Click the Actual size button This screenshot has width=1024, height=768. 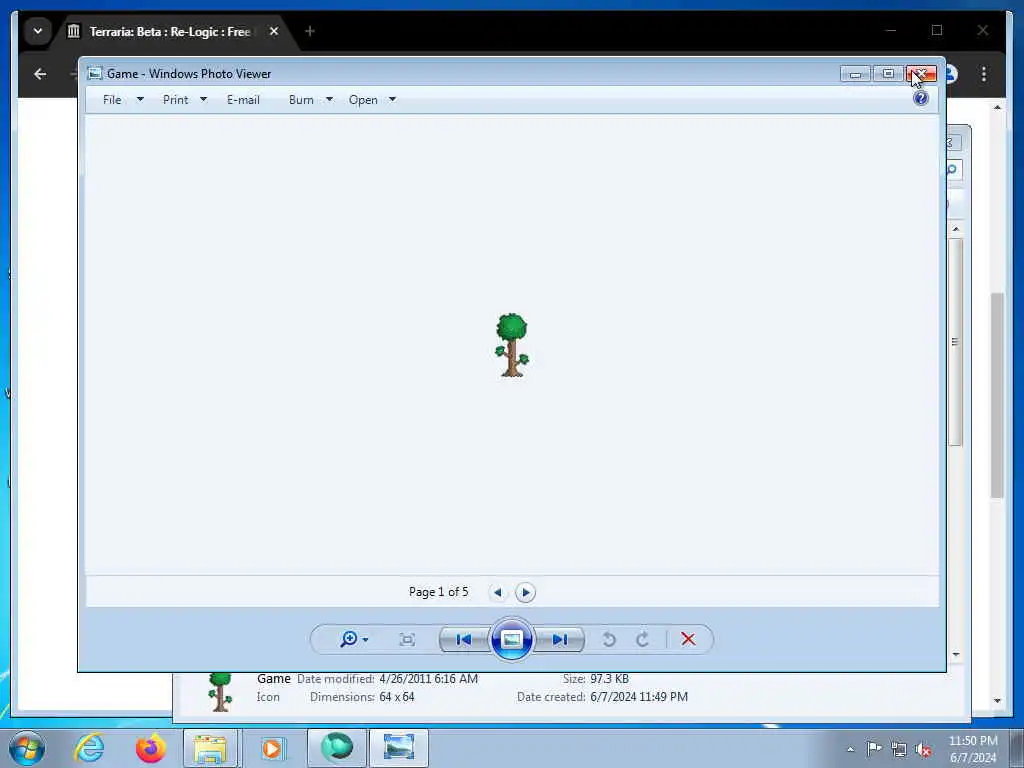tap(407, 639)
